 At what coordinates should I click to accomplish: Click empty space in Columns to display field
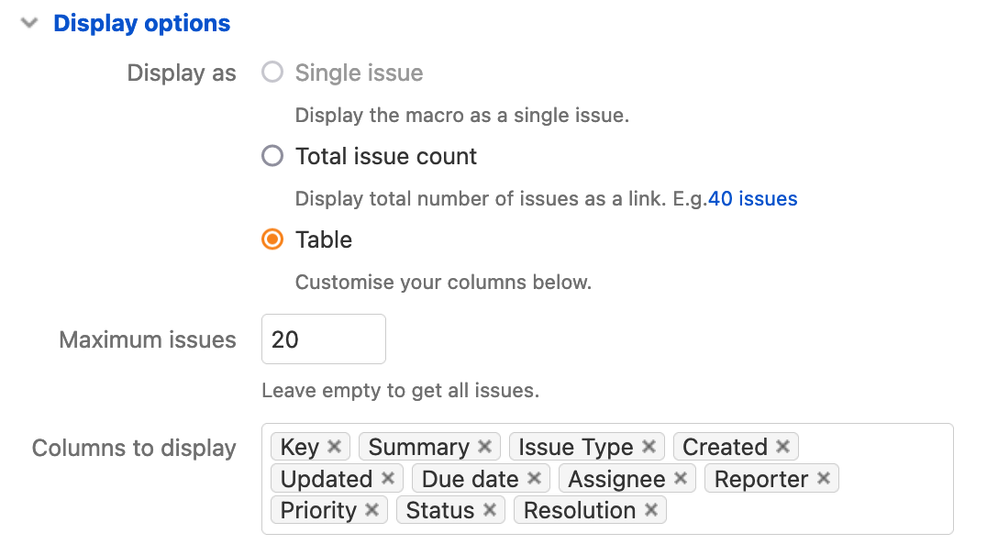click(810, 511)
